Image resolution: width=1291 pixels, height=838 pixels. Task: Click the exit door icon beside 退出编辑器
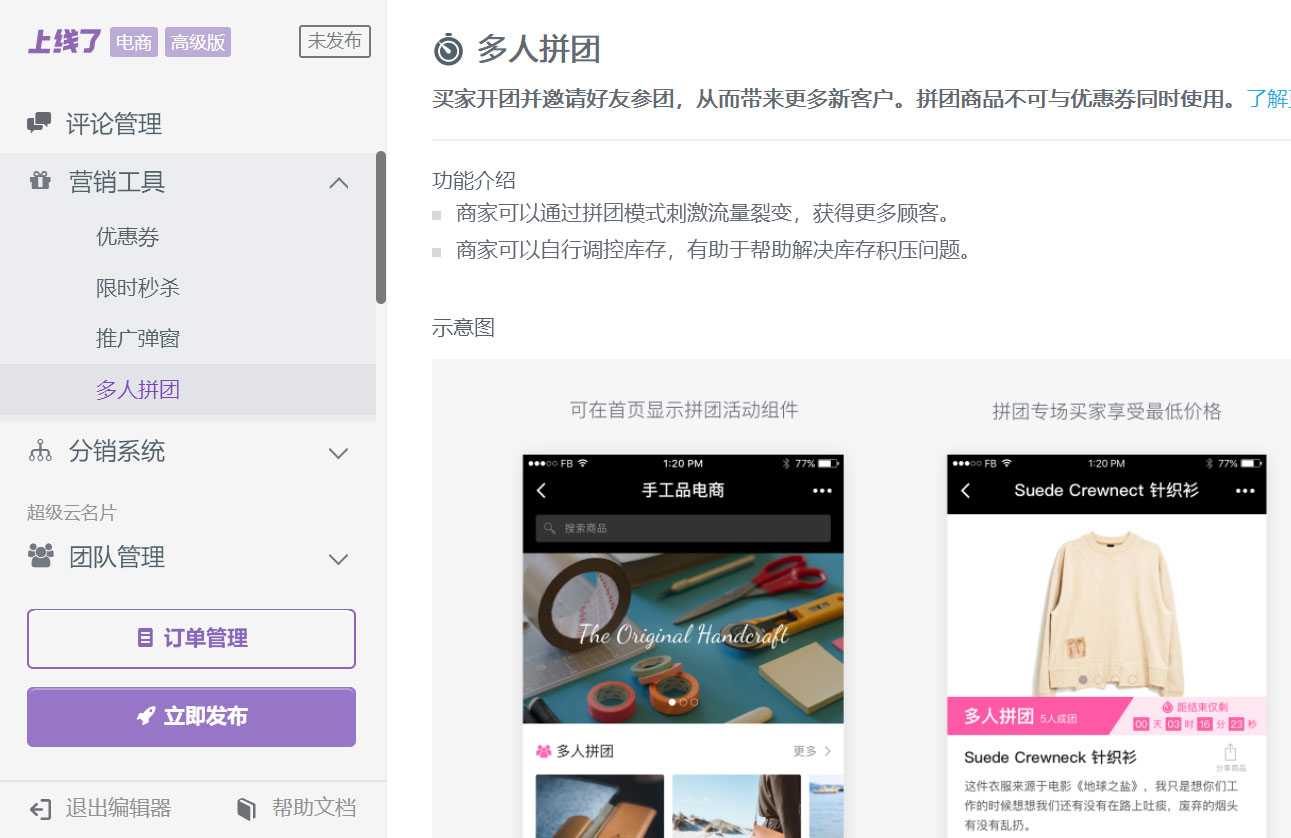point(39,807)
